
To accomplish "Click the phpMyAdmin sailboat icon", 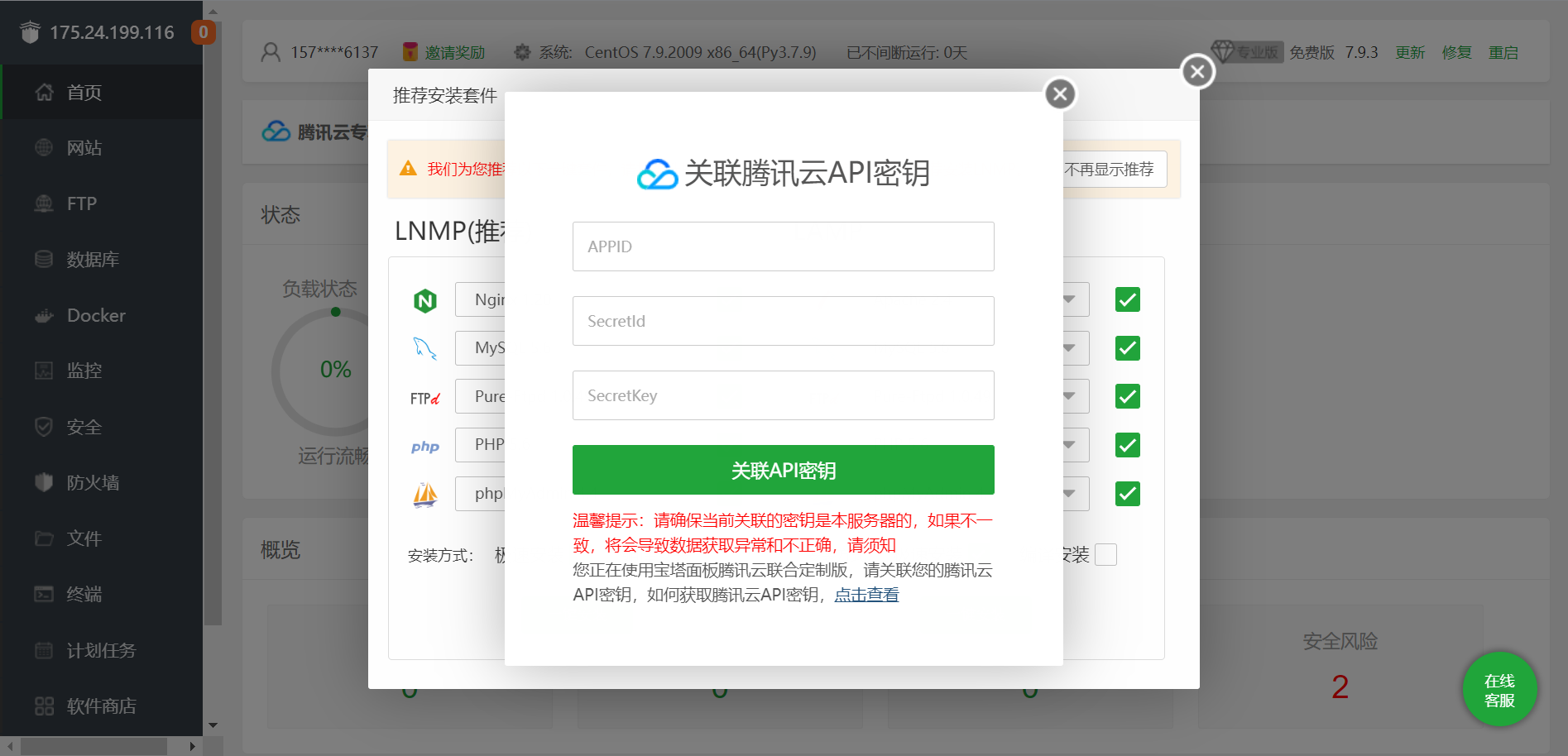I will [425, 495].
